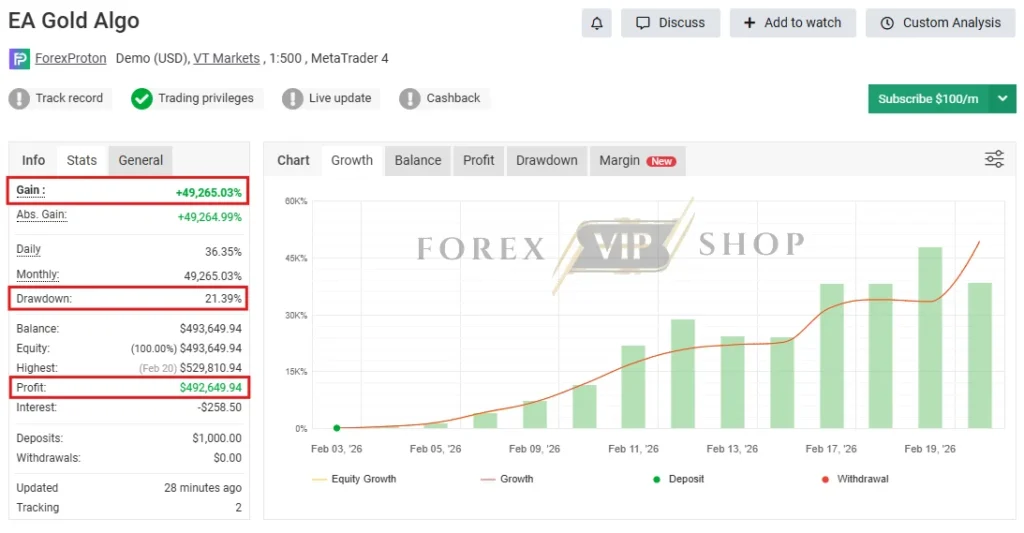Open Custom Analysis

pyautogui.click(x=940, y=23)
